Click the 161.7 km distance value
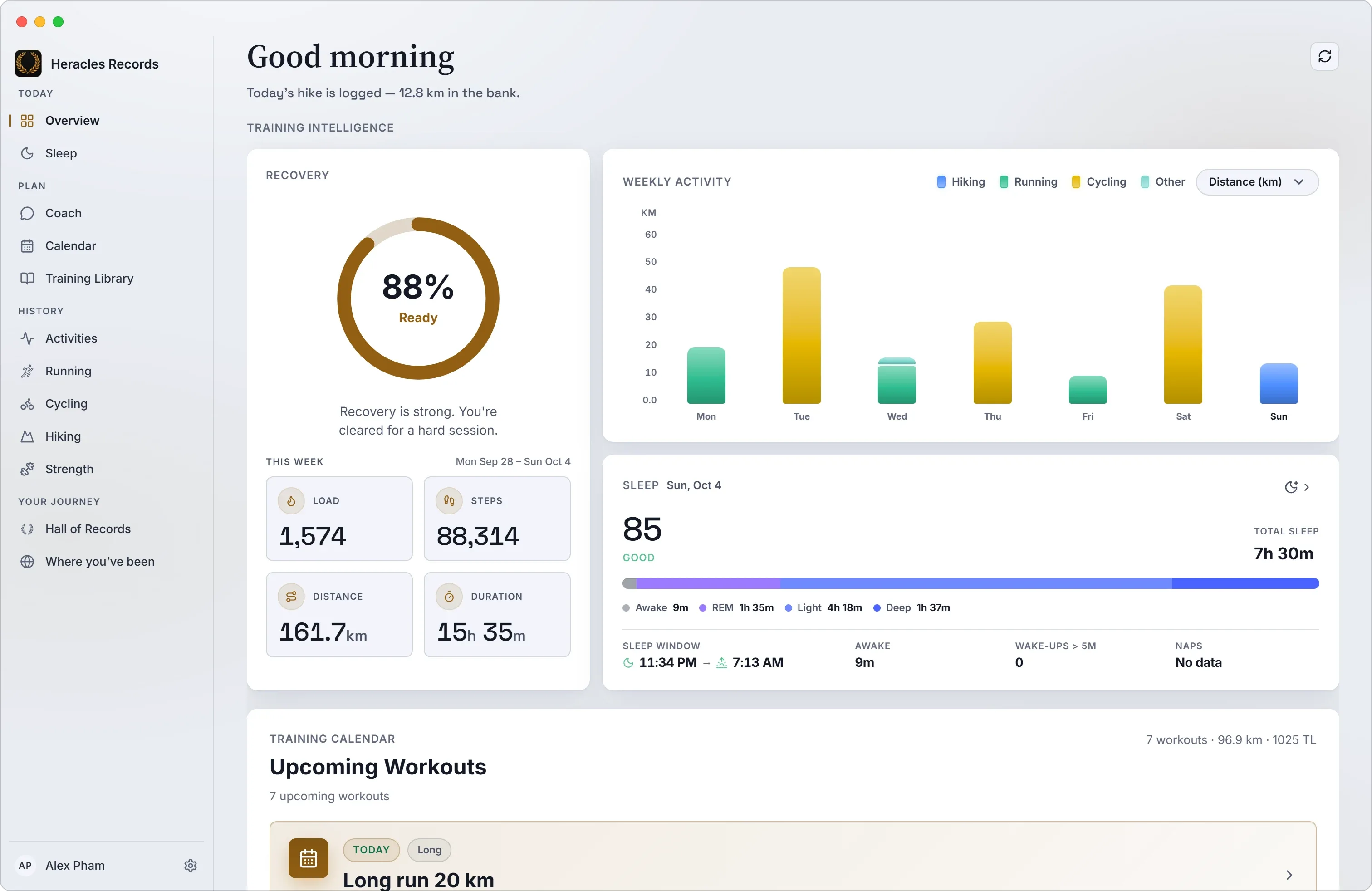 click(x=323, y=632)
